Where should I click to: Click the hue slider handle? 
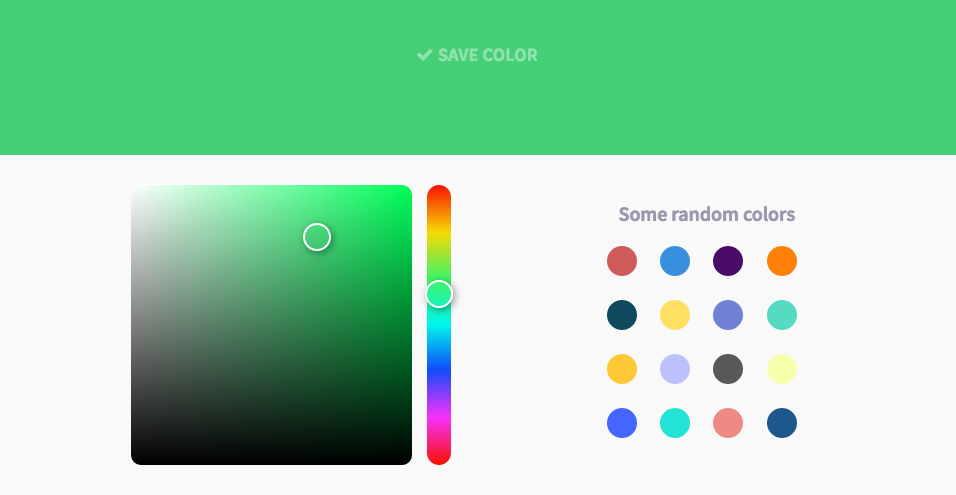pos(439,294)
